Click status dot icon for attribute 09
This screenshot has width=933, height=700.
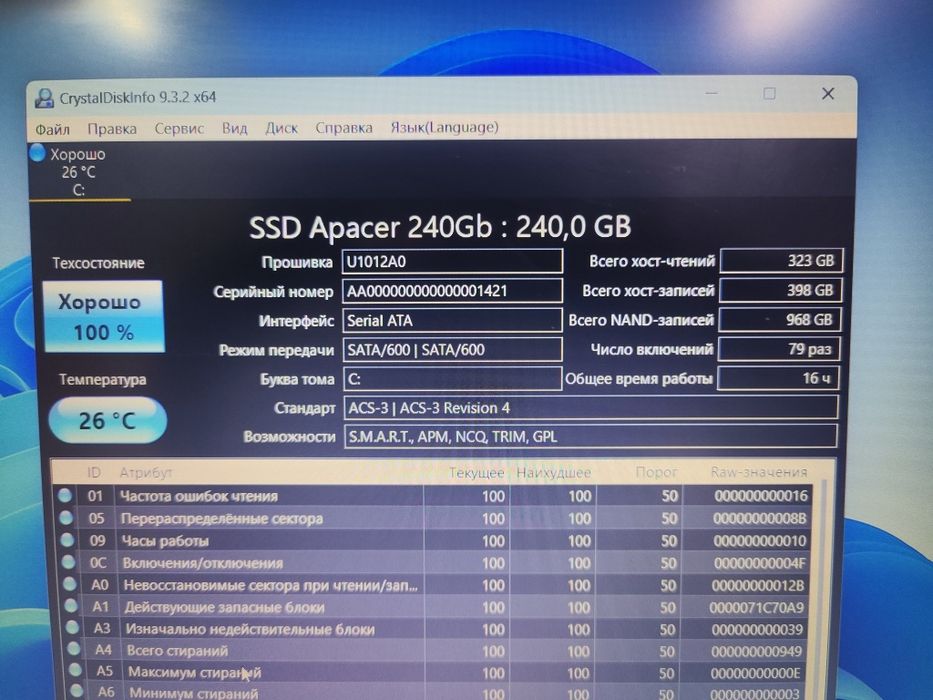[x=67, y=540]
